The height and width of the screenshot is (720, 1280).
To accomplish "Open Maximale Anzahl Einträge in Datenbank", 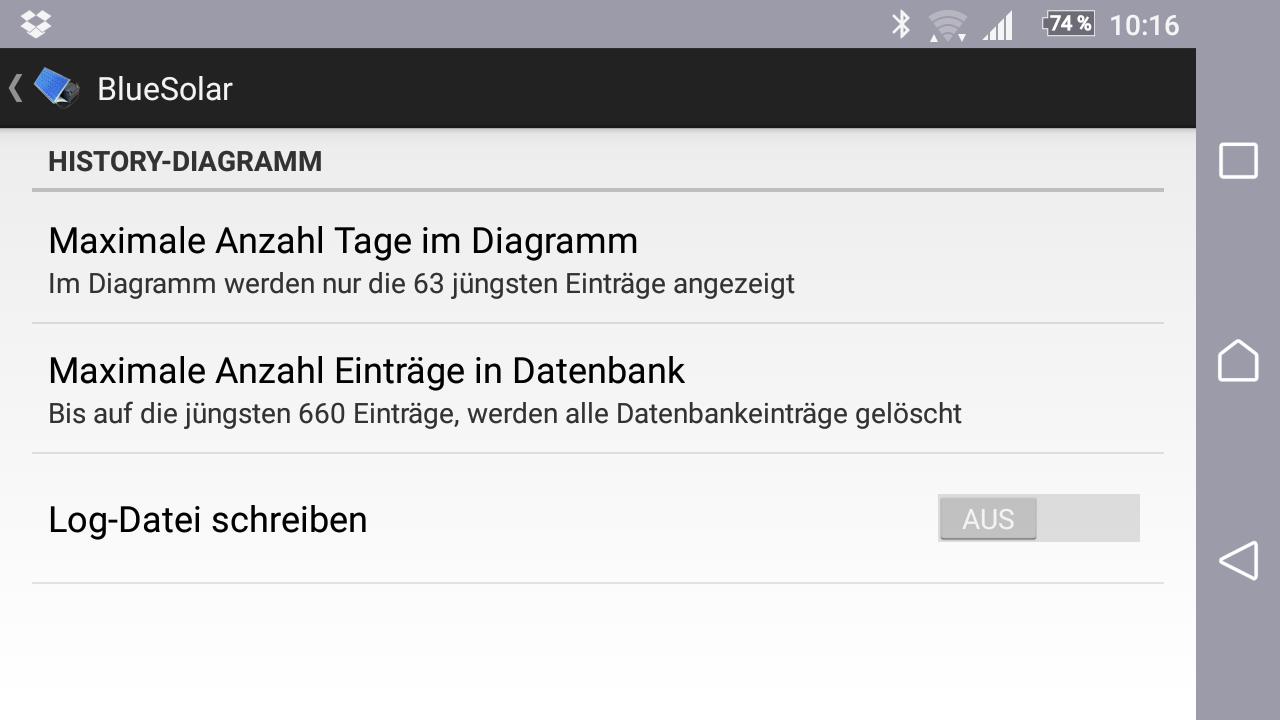I will [x=598, y=389].
